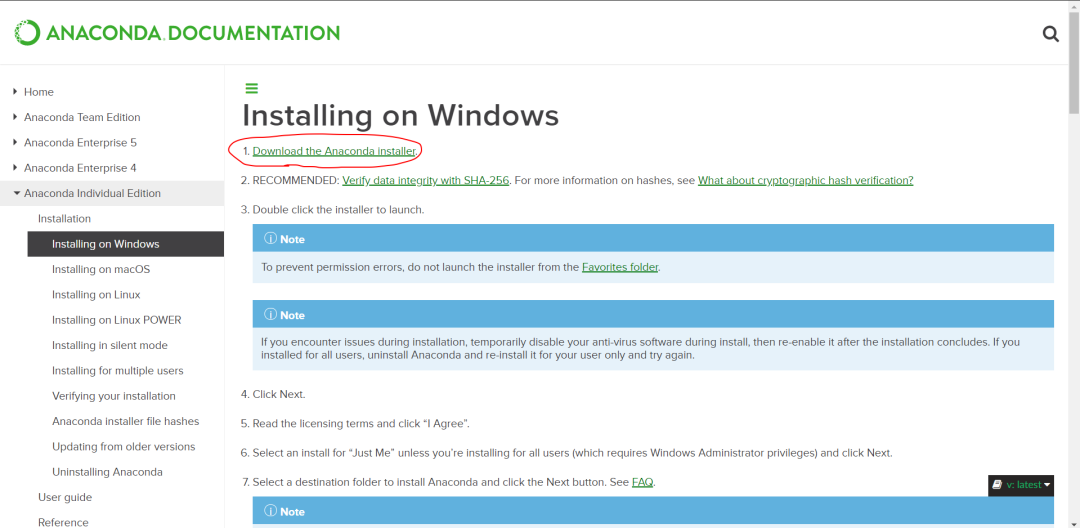Open Anaconda installer file hashes

(125, 421)
